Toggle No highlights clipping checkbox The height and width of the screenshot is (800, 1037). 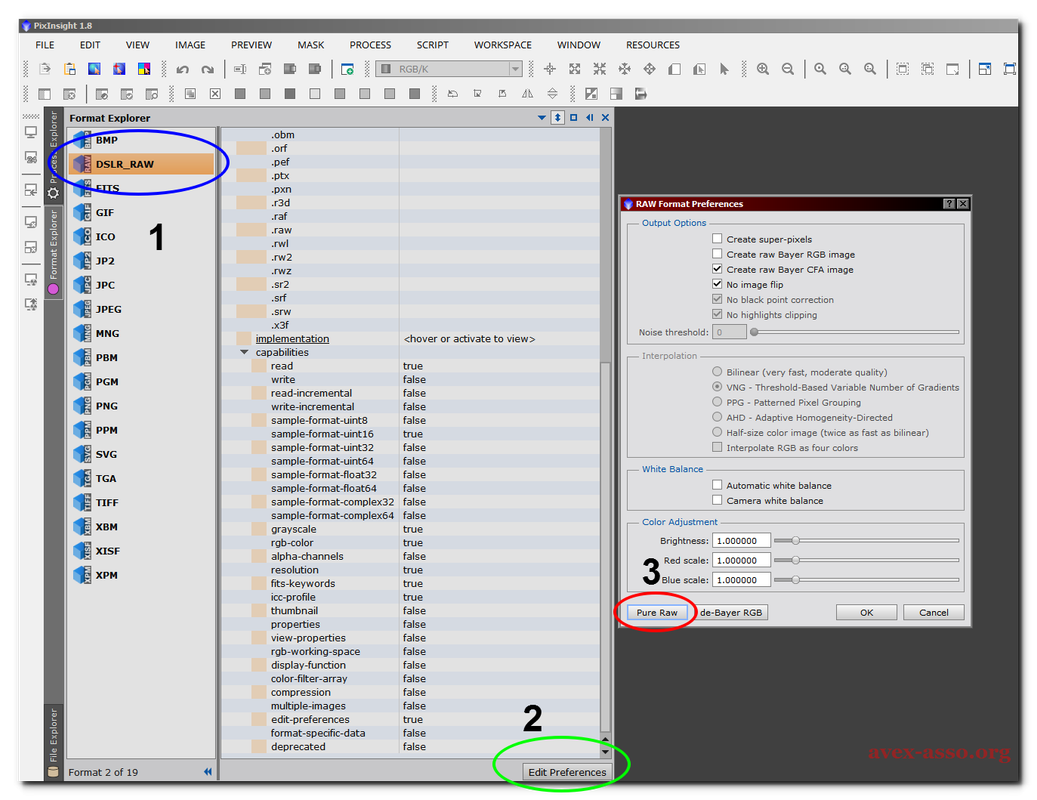(x=717, y=315)
